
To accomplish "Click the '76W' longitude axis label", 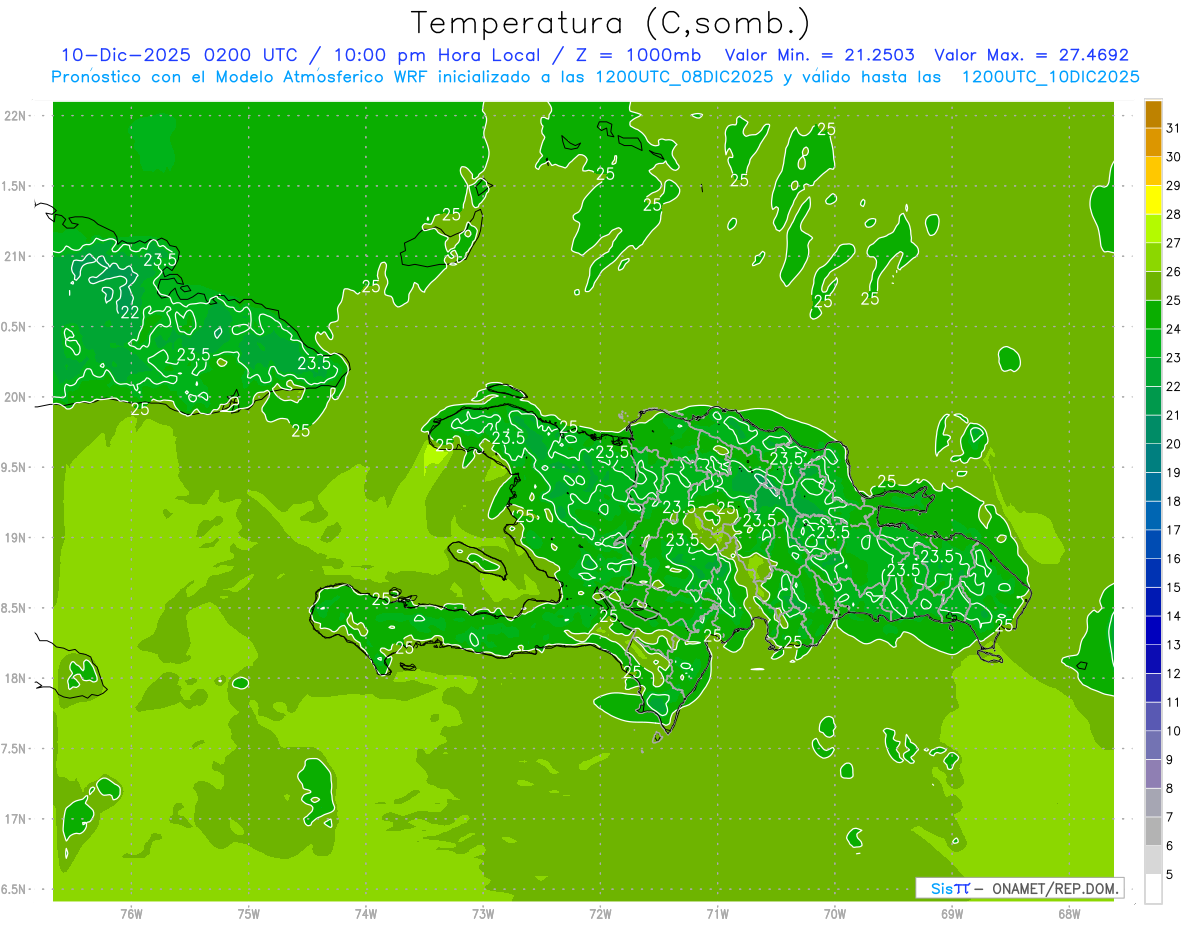I will tap(131, 914).
